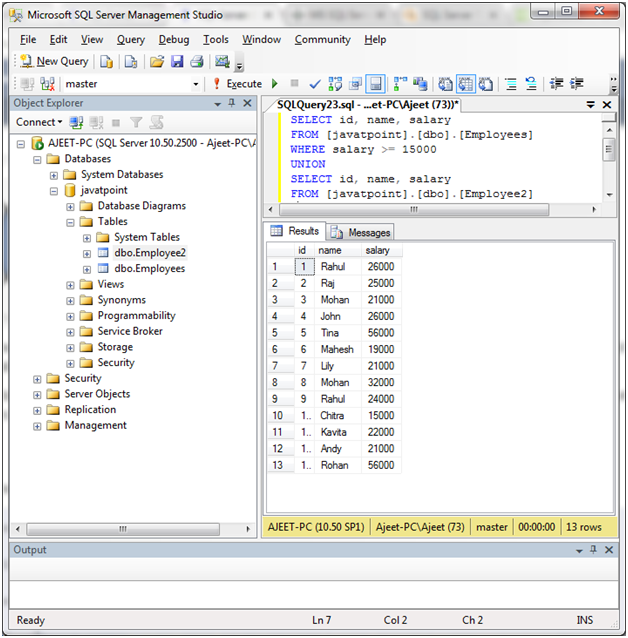628x638 pixels.
Task: Open a file with the folder icon
Action: click(157, 61)
